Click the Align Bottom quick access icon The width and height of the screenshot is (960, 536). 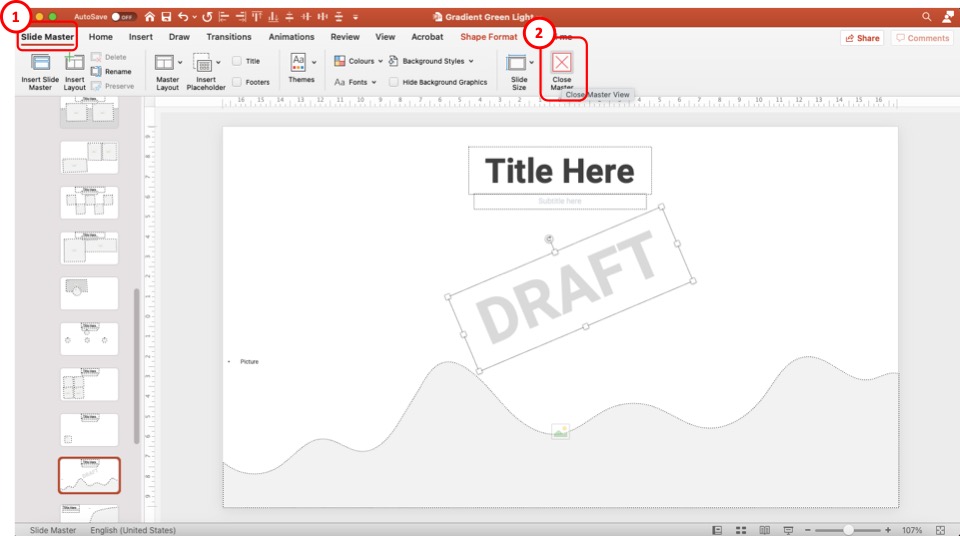273,17
